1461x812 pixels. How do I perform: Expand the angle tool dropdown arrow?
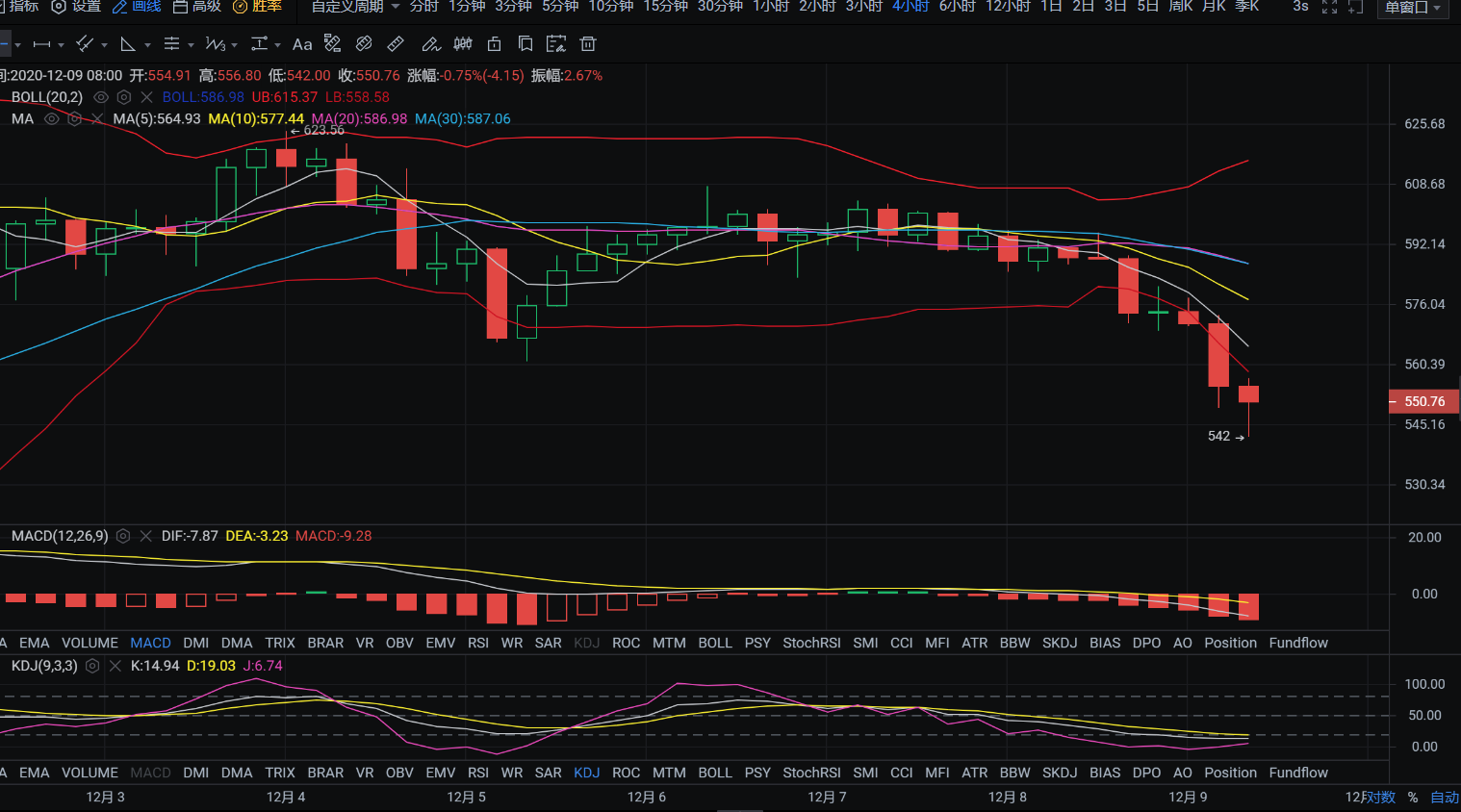click(147, 45)
